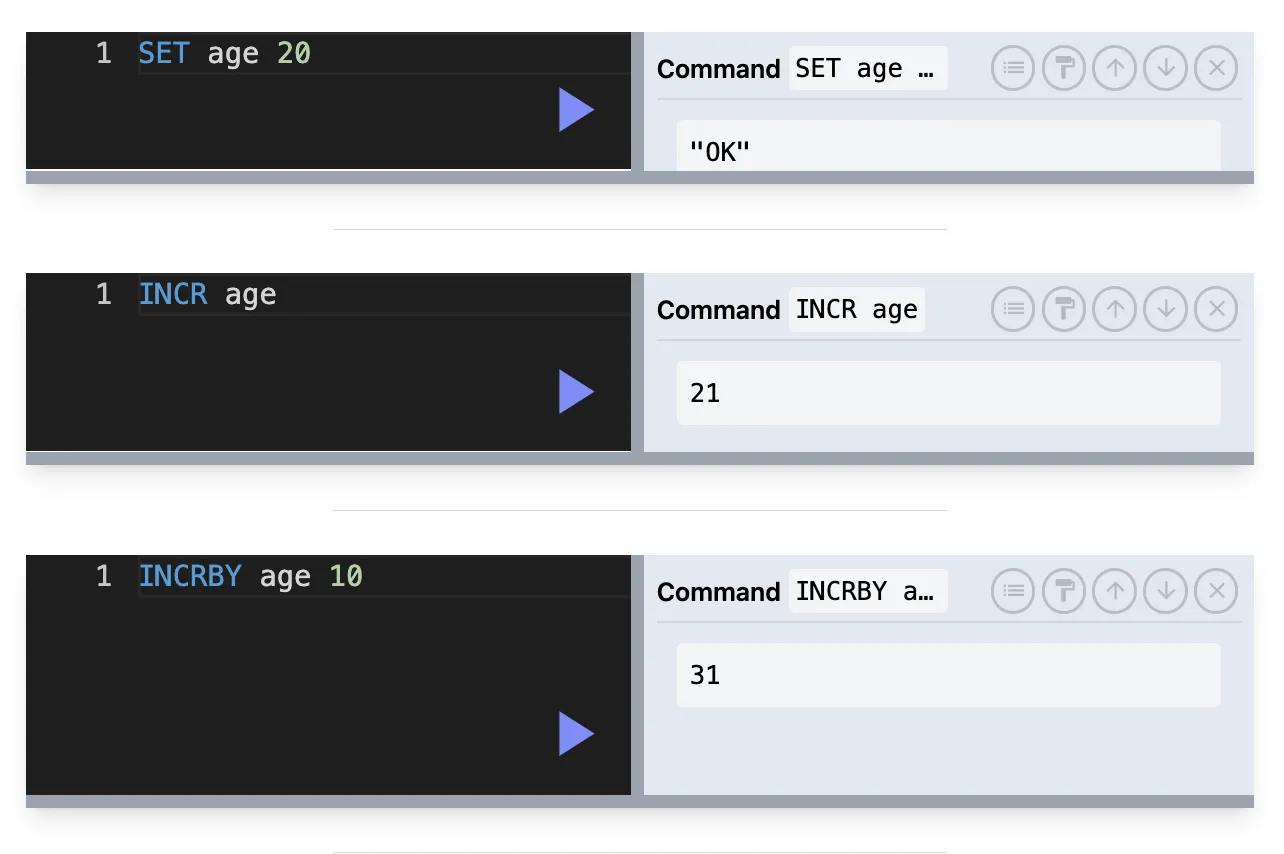1284x854 pixels.
Task: Run the INCRBY age 10 command
Action: click(x=576, y=734)
